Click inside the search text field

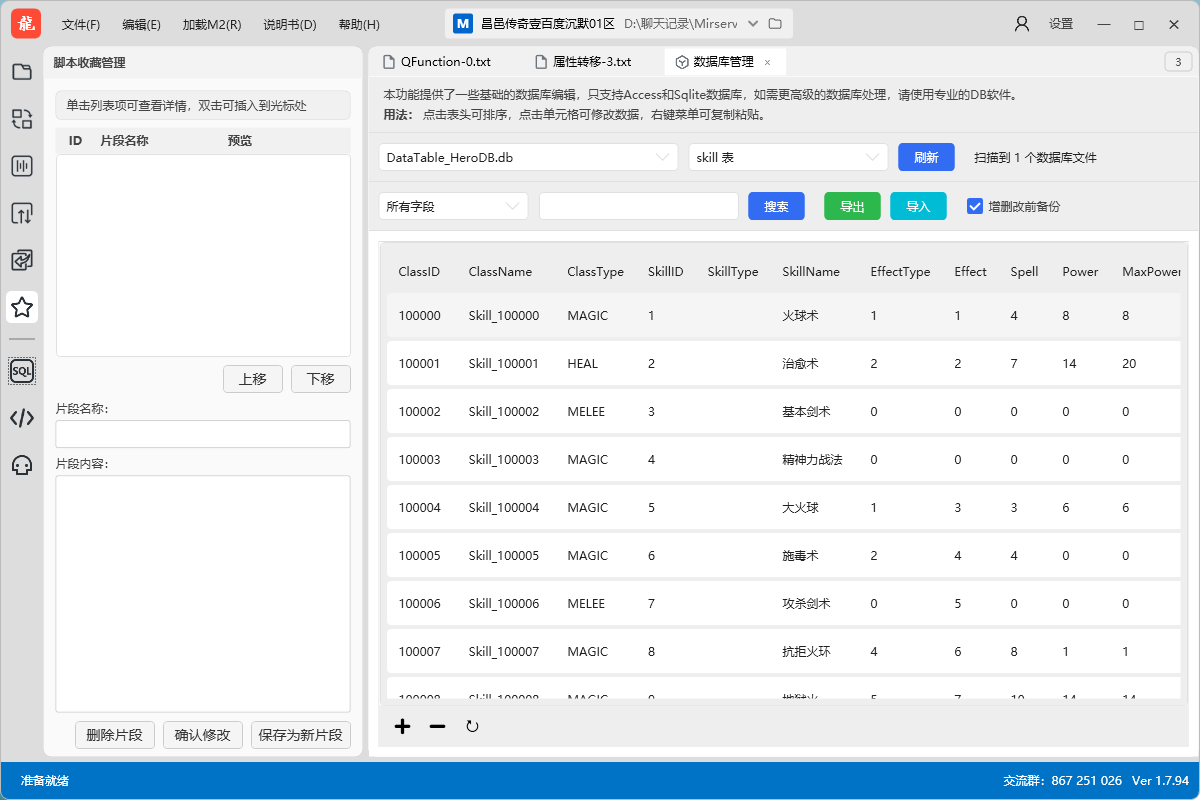[x=638, y=205]
